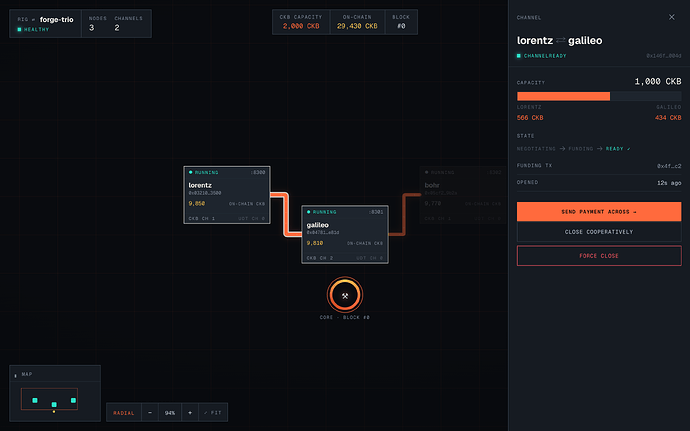Click Core · Block #0 label
Screen dimensions: 690x431
[345, 317]
